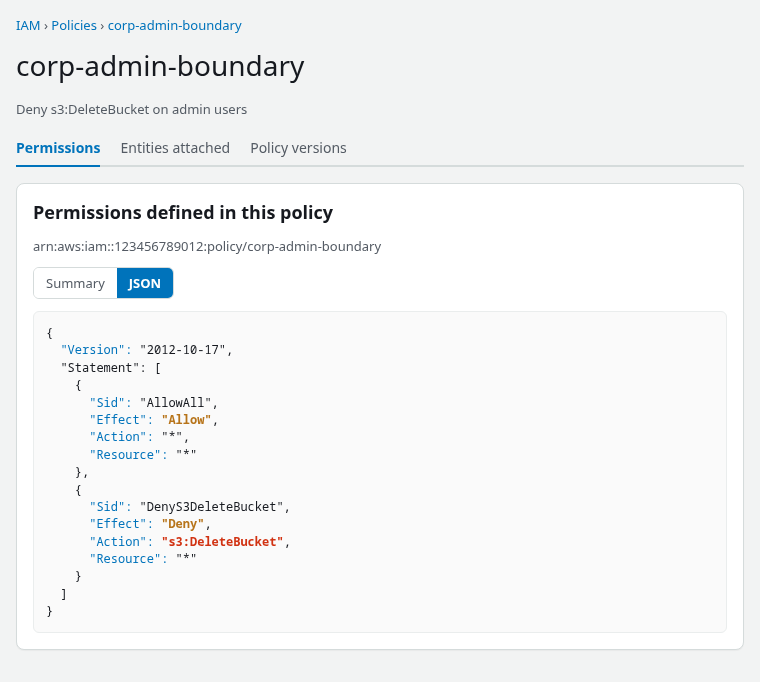This screenshot has height=682, width=760.
Task: Click 'Permissions defined in this policy' heading
Action: (x=183, y=213)
